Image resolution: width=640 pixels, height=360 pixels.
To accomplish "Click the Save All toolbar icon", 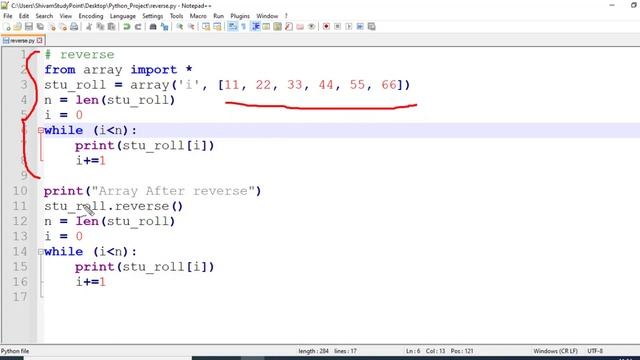I will click(x=40, y=27).
